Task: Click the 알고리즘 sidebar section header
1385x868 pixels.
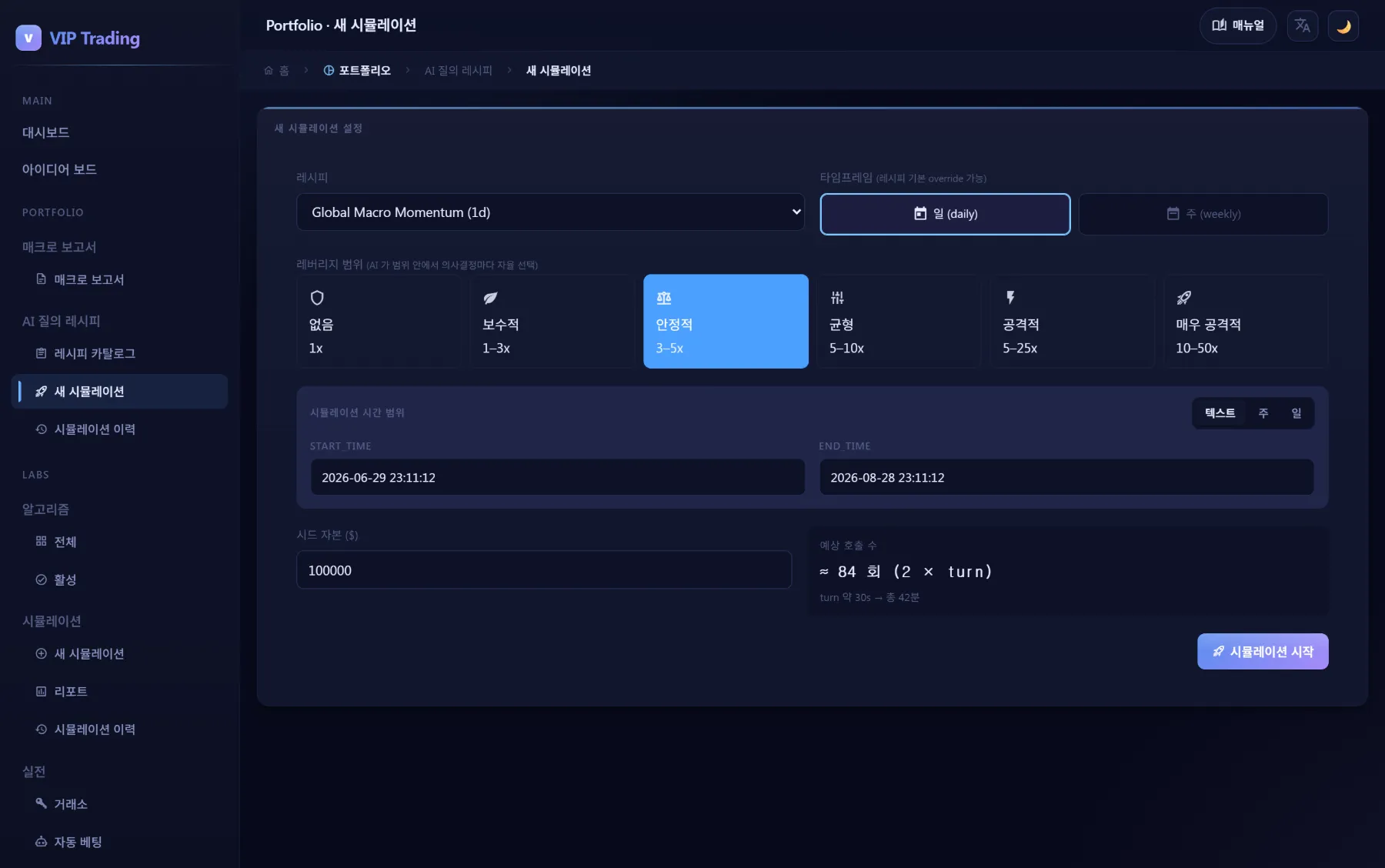Action: pos(45,509)
